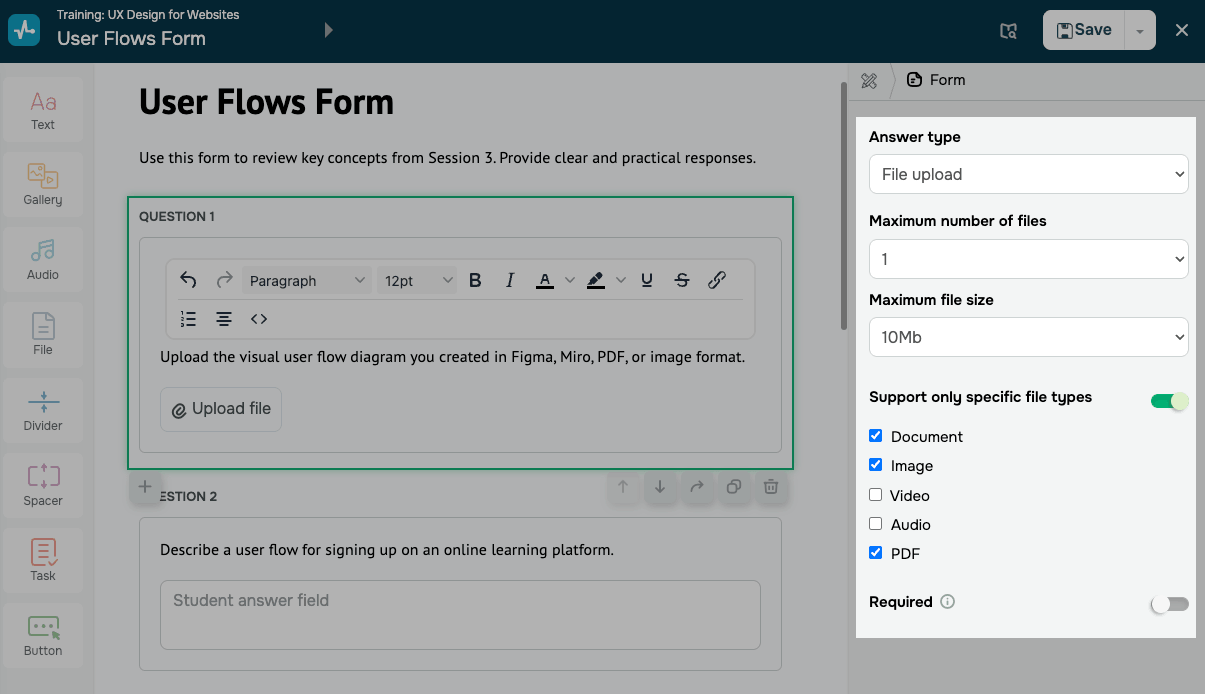This screenshot has width=1205, height=694.
Task: Click the undo arrow in editor
Action: (188, 281)
